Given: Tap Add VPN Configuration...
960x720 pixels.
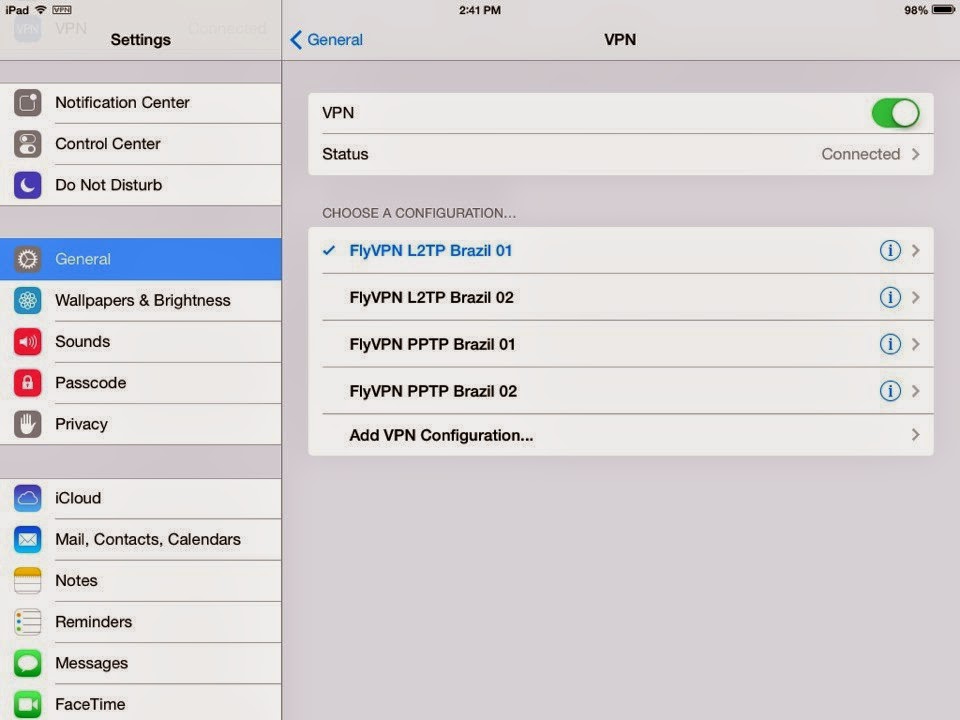Looking at the screenshot, I should coord(621,435).
